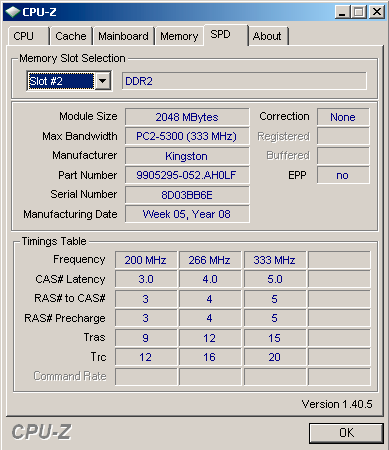The image size is (389, 450).
Task: Click the empty Registered field
Action: click(343, 136)
